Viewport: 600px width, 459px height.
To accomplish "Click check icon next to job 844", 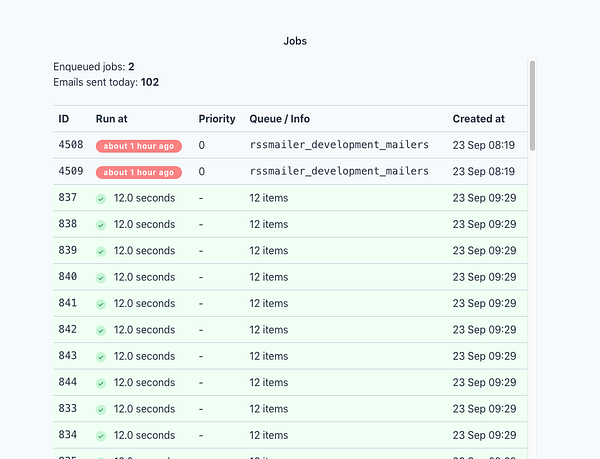I will [x=101, y=383].
